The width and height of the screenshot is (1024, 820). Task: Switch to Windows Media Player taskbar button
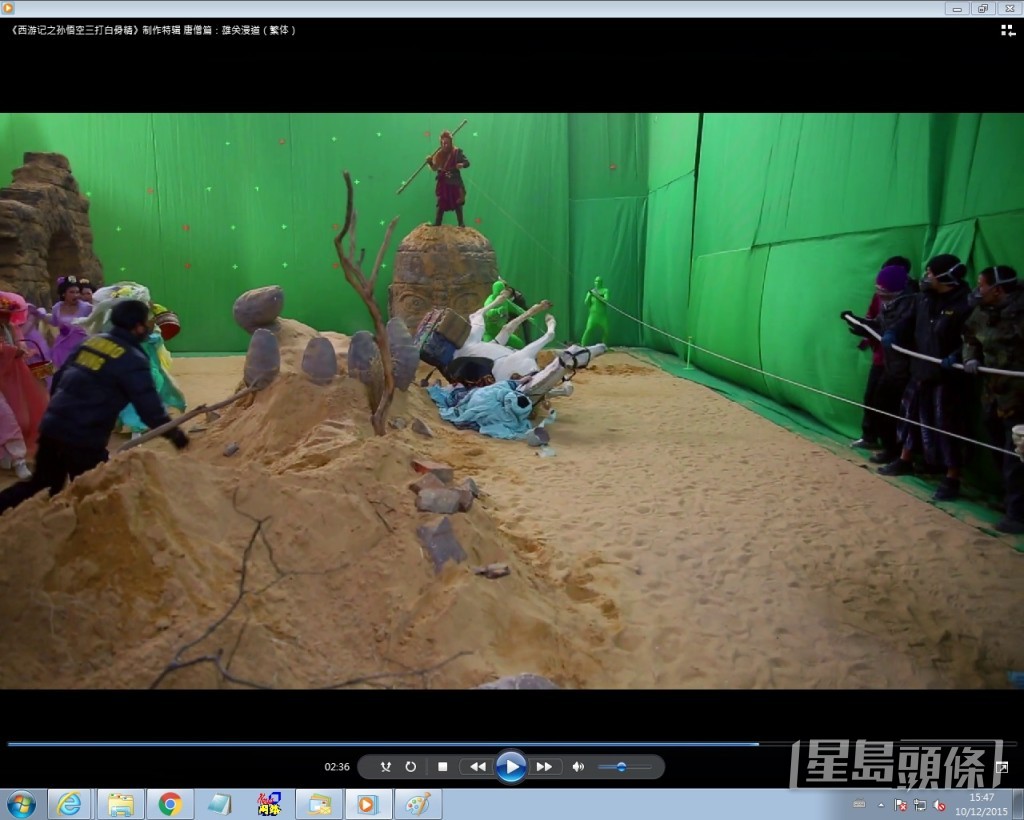point(368,804)
